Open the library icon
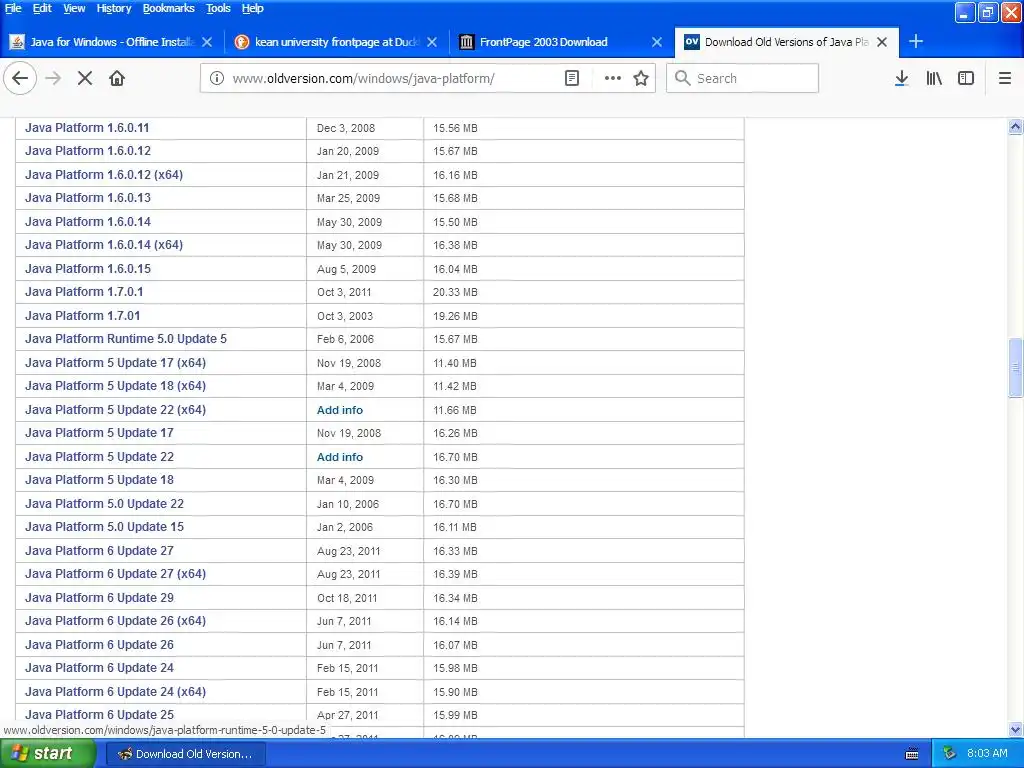The width and height of the screenshot is (1024, 768). coord(934,78)
